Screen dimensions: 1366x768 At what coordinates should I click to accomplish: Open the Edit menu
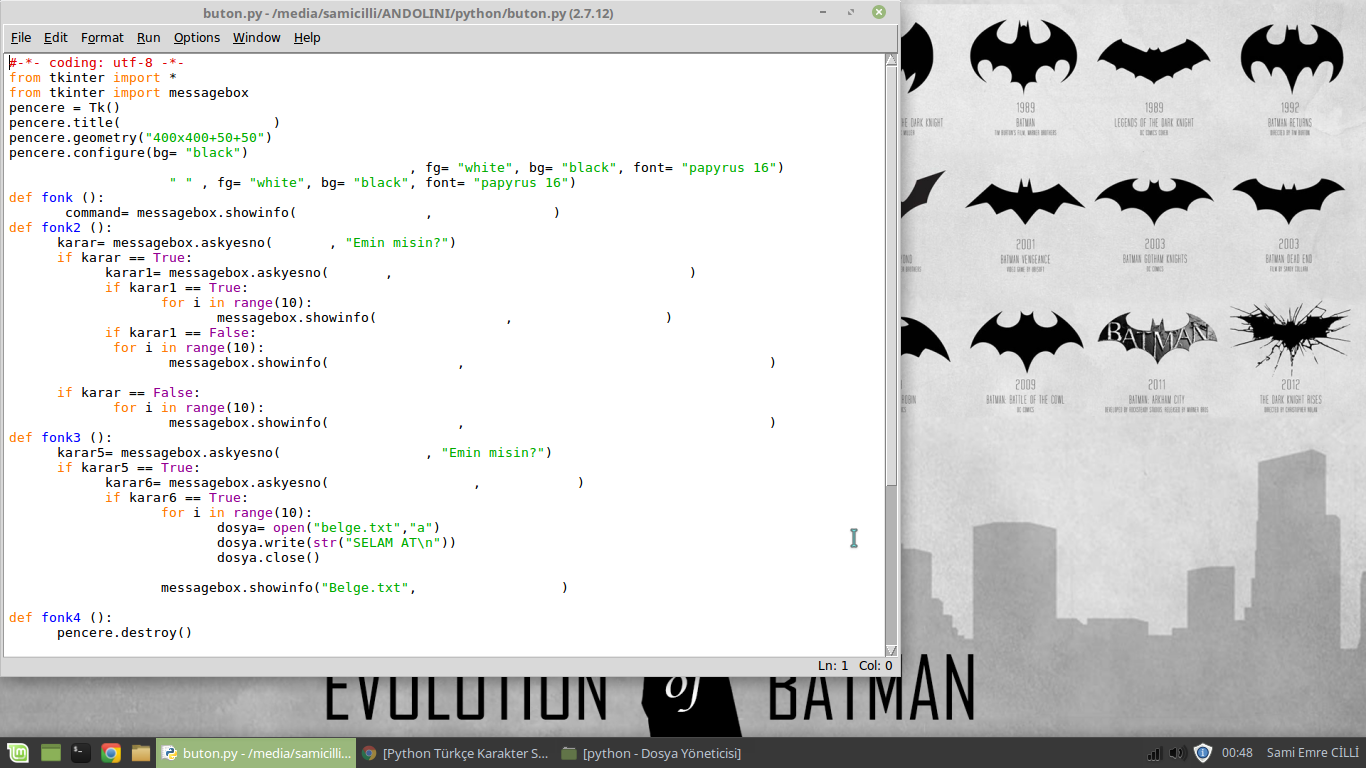(56, 37)
